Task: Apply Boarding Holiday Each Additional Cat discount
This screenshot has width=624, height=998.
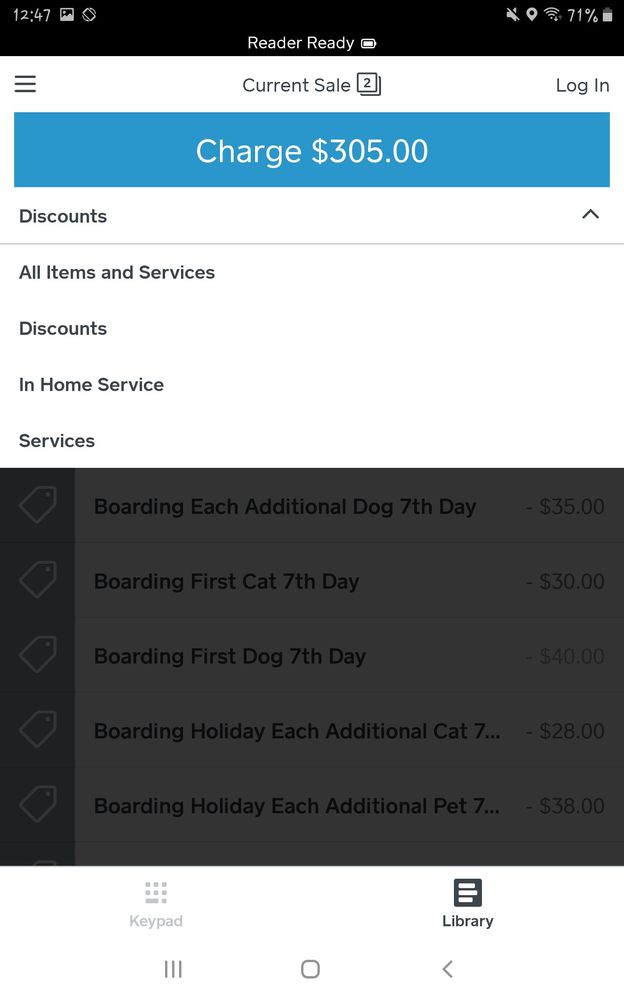Action: pos(297,731)
